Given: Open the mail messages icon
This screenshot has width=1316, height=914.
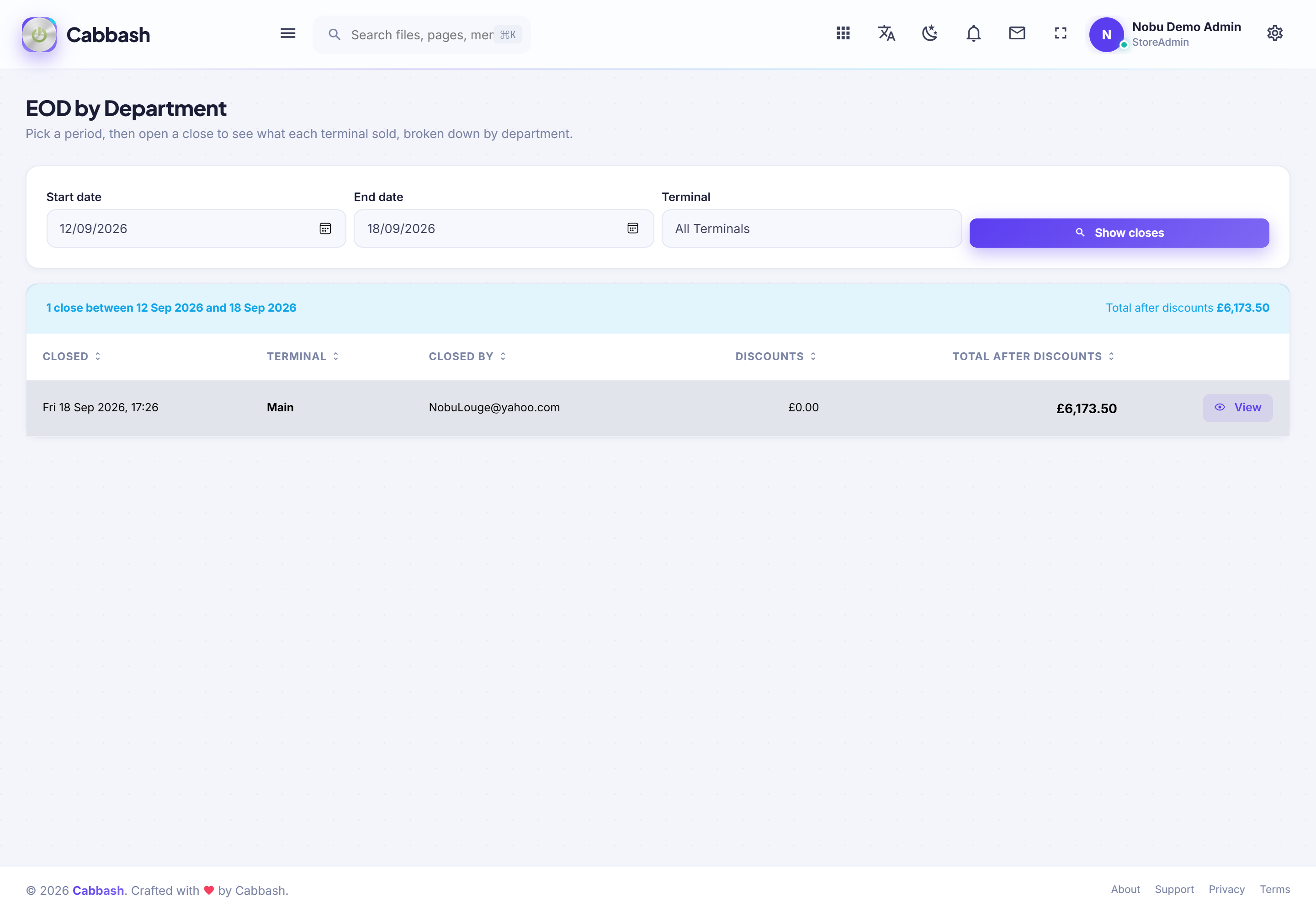Looking at the screenshot, I should pos(1017,33).
